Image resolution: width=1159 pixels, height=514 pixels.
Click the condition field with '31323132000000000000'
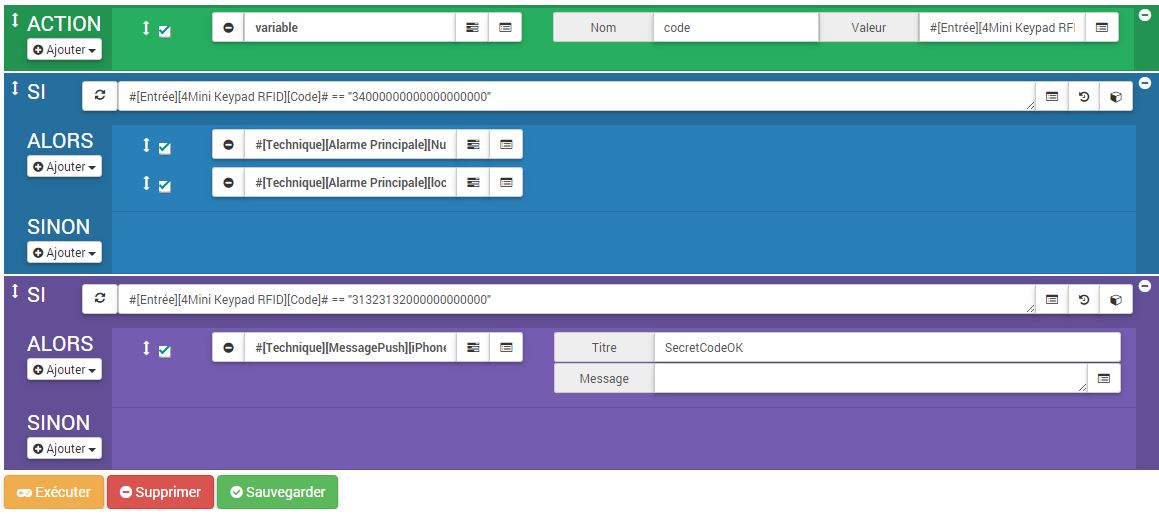(x=577, y=299)
